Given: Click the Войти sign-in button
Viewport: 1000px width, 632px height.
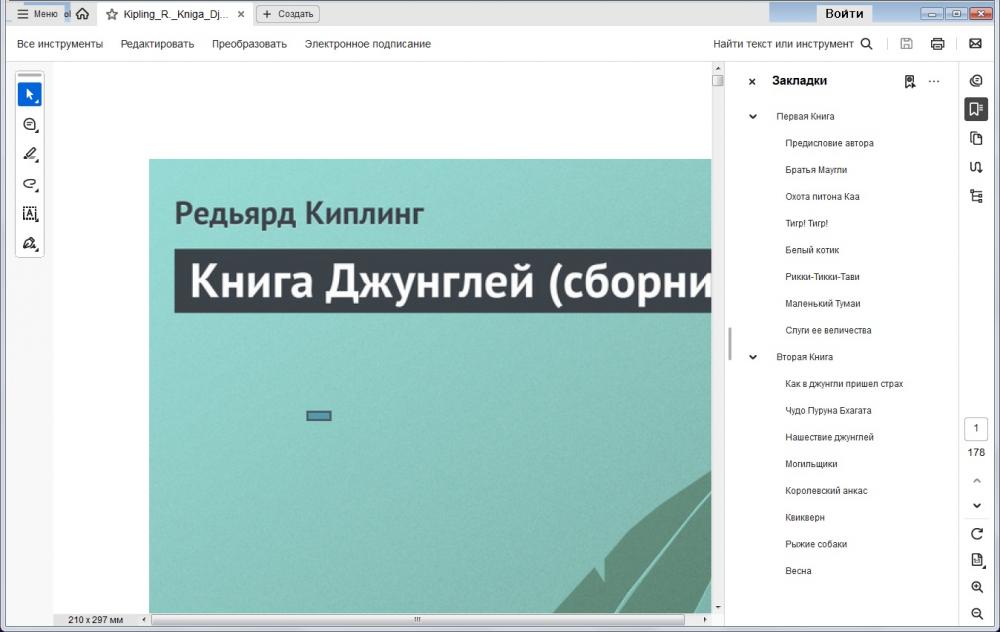Looking at the screenshot, I should [845, 13].
